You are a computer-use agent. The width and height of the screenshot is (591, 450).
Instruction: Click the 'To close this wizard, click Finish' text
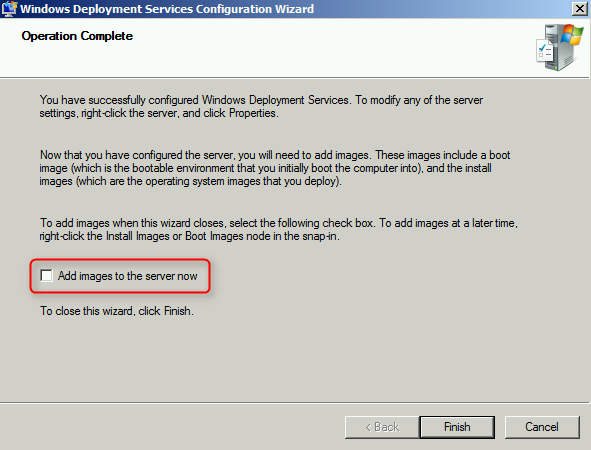[117, 311]
